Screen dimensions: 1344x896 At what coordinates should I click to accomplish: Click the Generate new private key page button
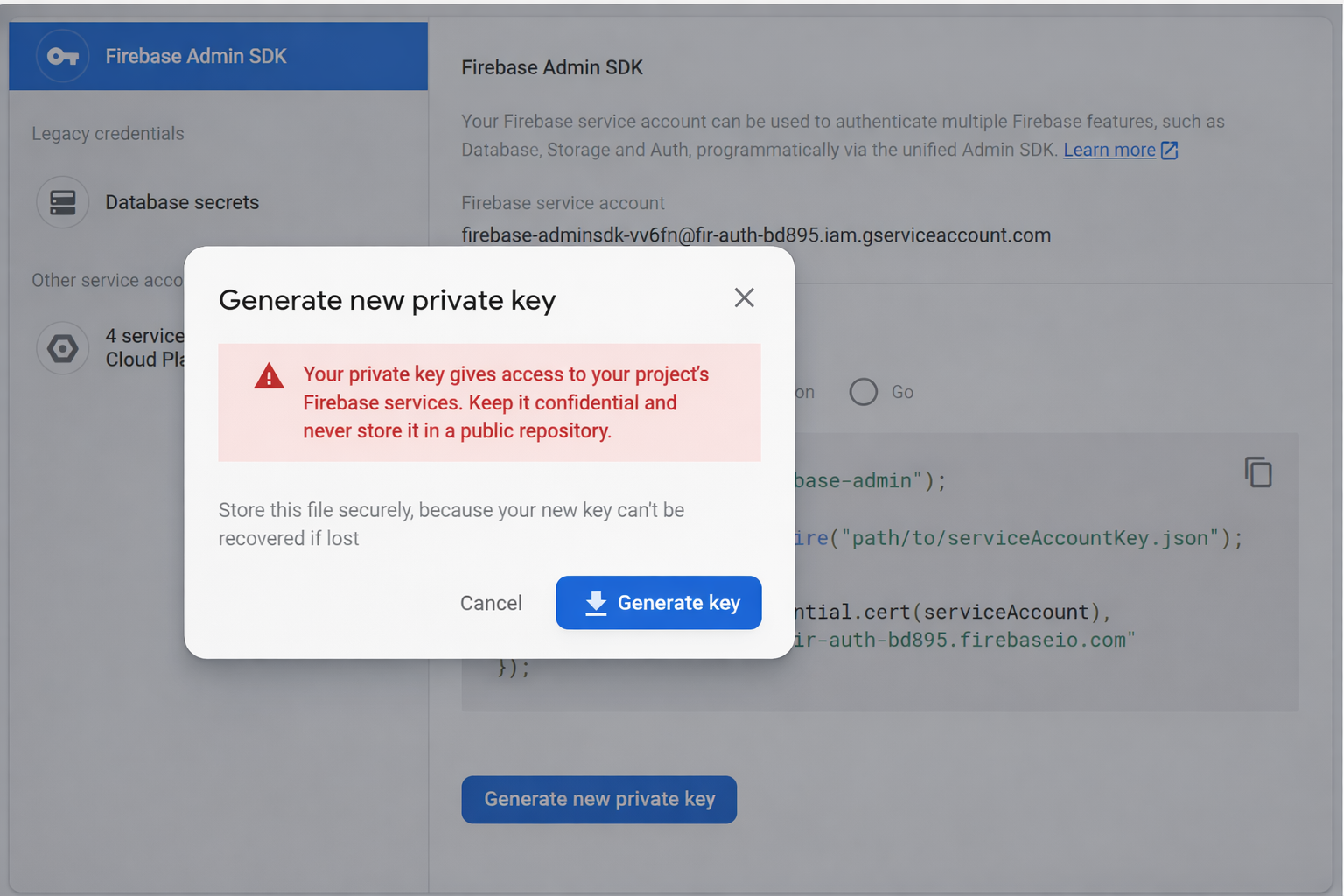click(599, 799)
